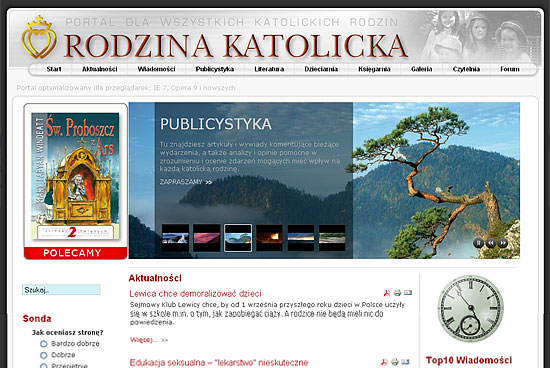Select the Dobrze poll option
Screen dimensions: 550x368
[43, 355]
